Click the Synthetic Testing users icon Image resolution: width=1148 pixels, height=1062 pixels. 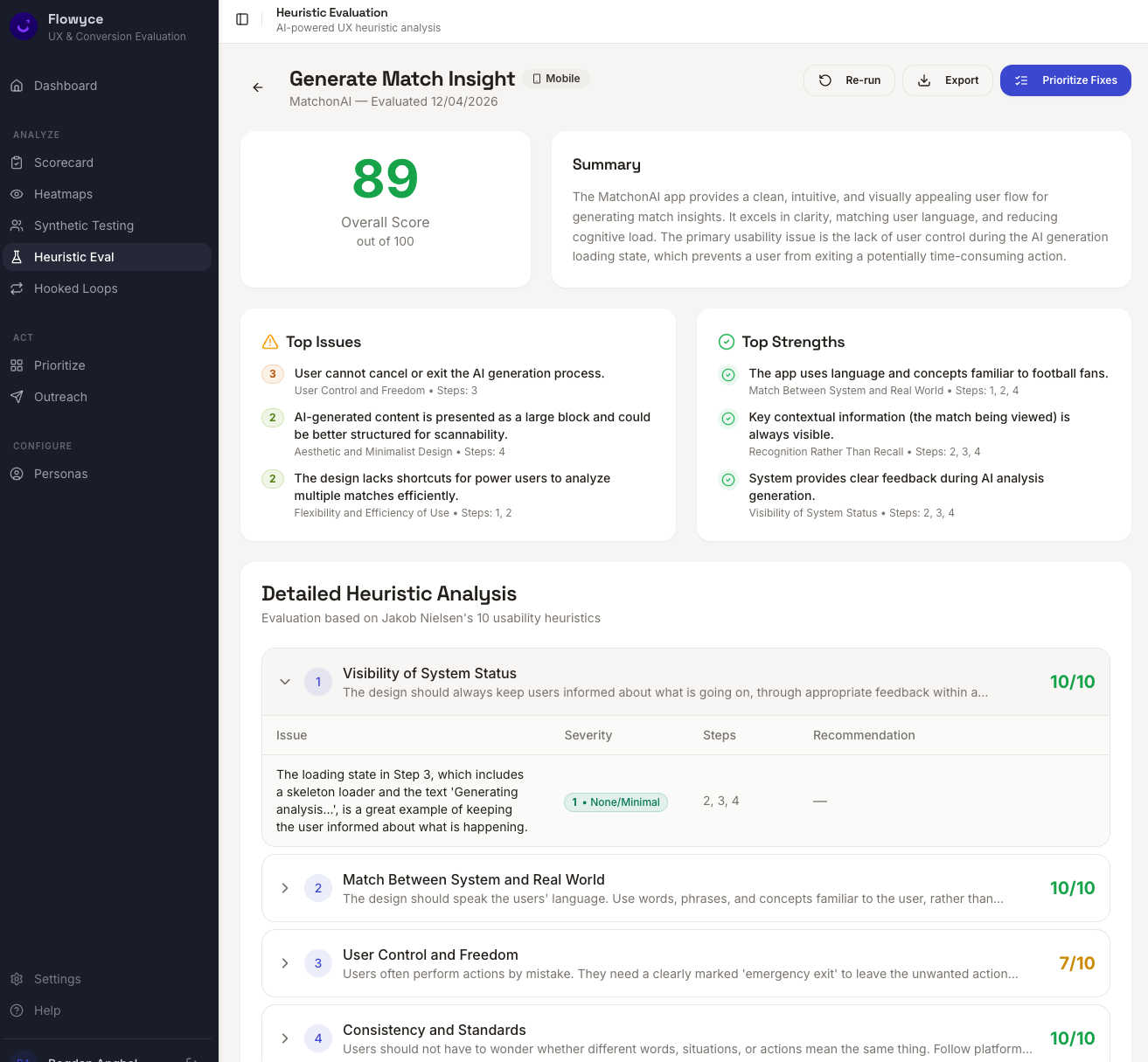tap(17, 226)
